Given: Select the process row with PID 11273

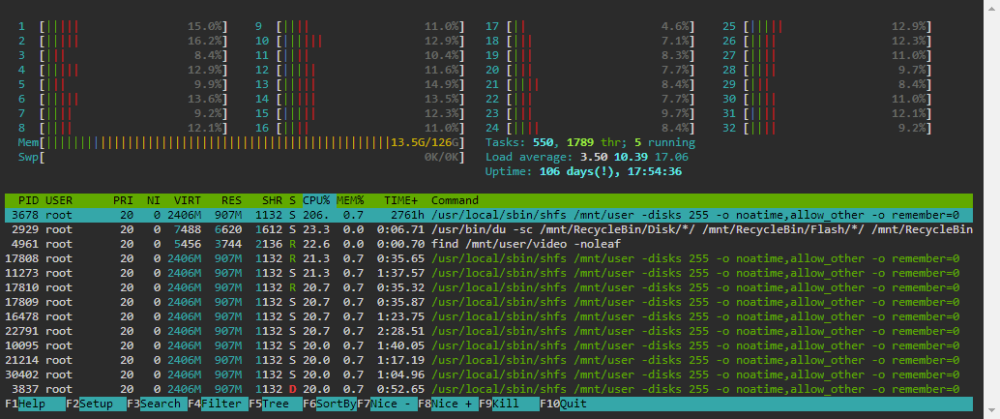Looking at the screenshot, I should pyautogui.click(x=489, y=273).
